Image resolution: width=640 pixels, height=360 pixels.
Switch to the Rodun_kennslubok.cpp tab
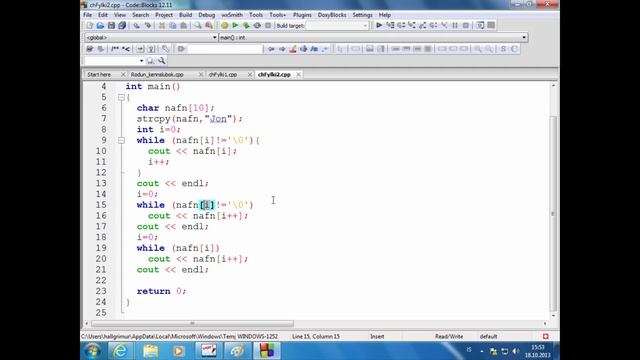point(157,75)
